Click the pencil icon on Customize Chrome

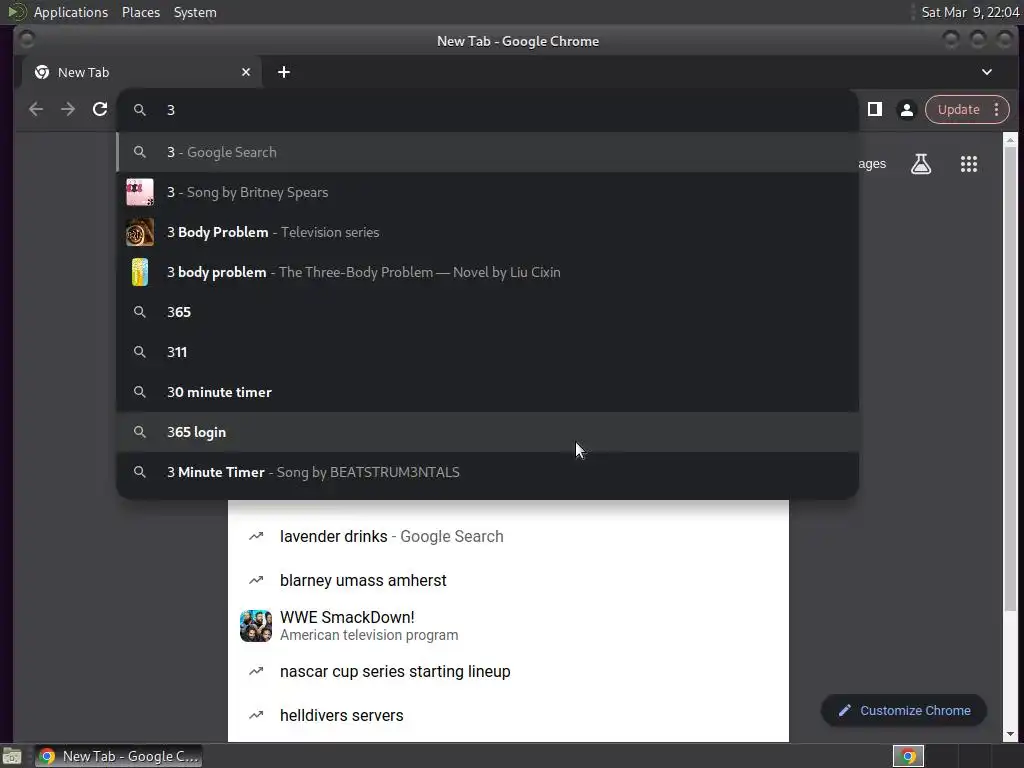click(844, 710)
